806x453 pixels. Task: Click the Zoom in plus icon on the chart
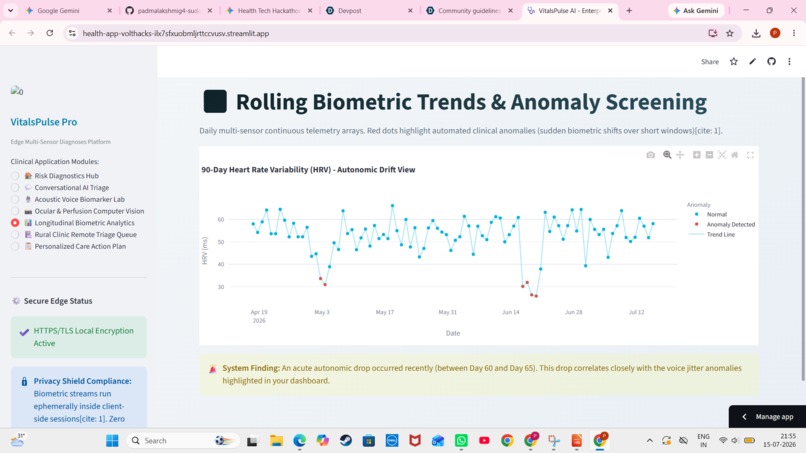pyautogui.click(x=697, y=155)
